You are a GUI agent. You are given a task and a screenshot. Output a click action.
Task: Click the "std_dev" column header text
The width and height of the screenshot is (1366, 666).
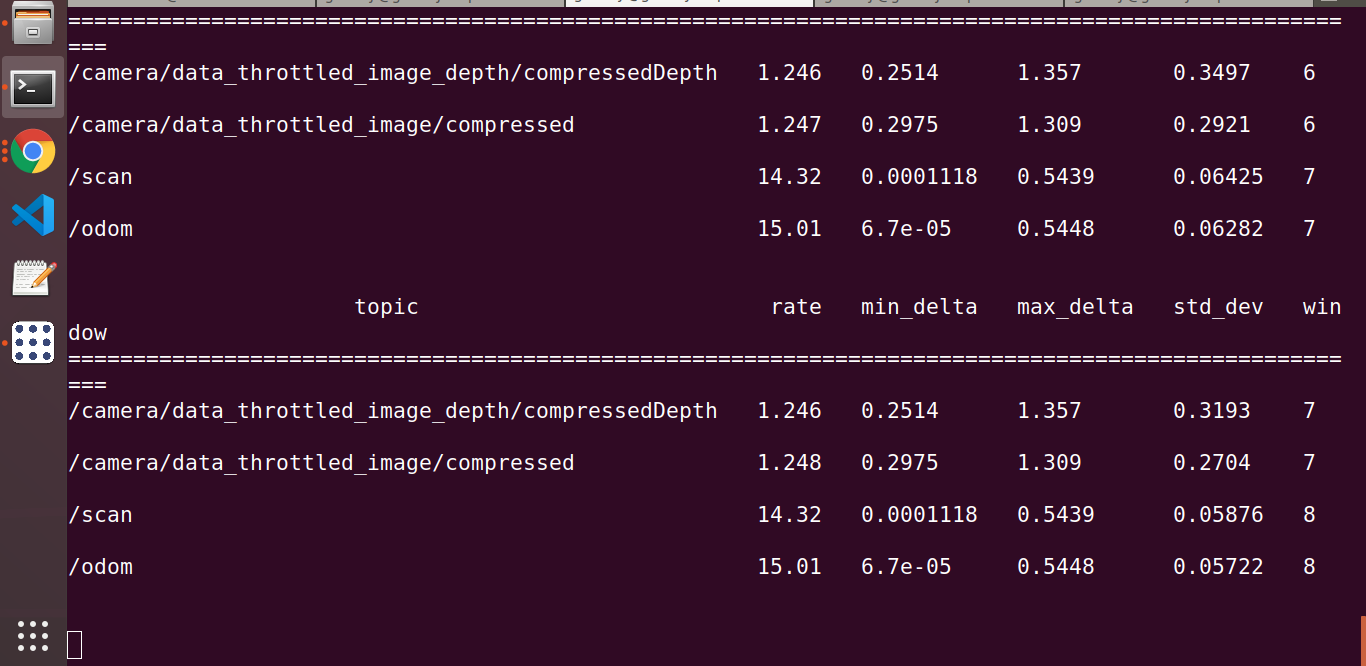click(1217, 307)
